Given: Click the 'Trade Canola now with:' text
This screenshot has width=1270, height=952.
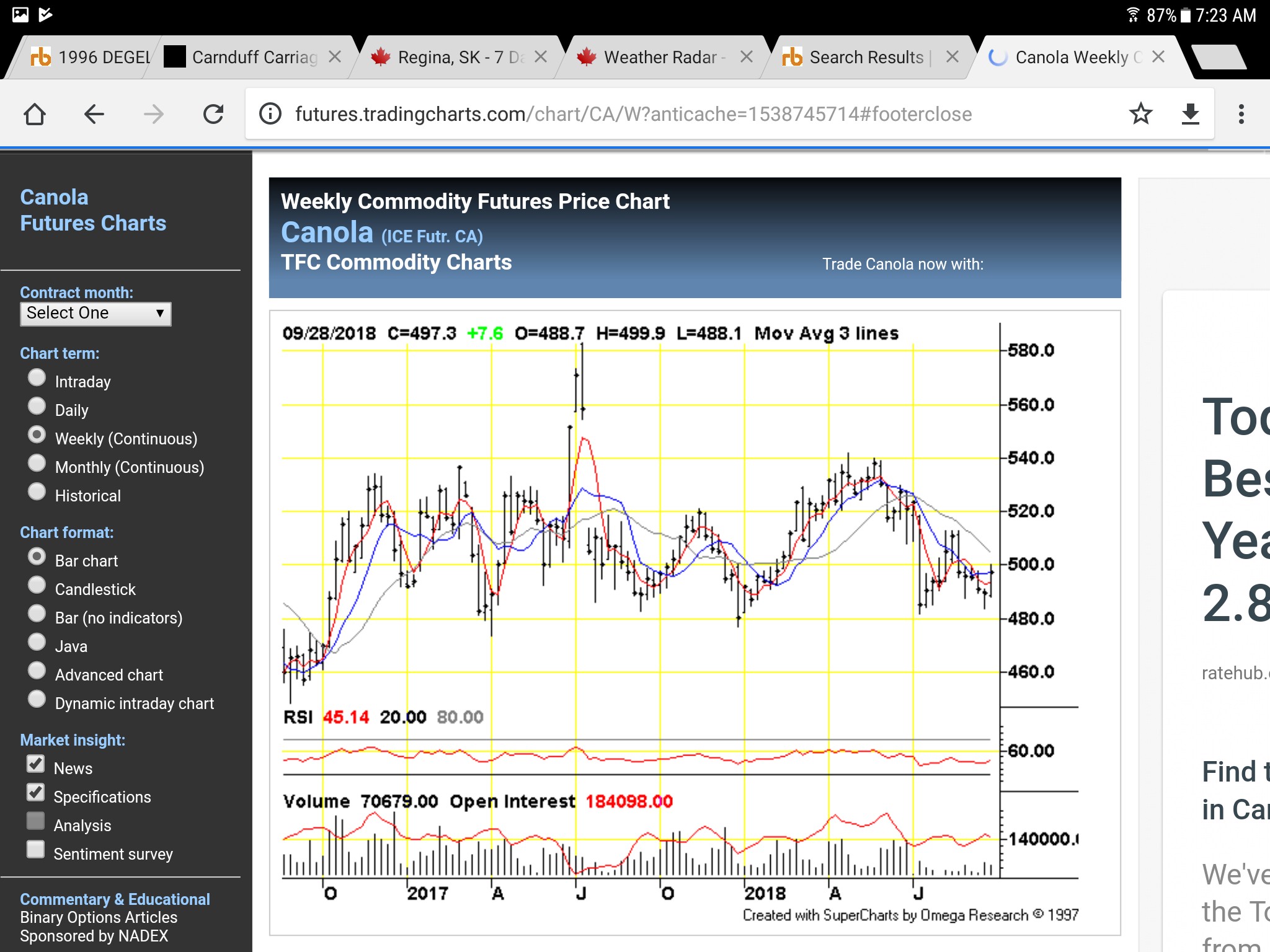Looking at the screenshot, I should (903, 265).
